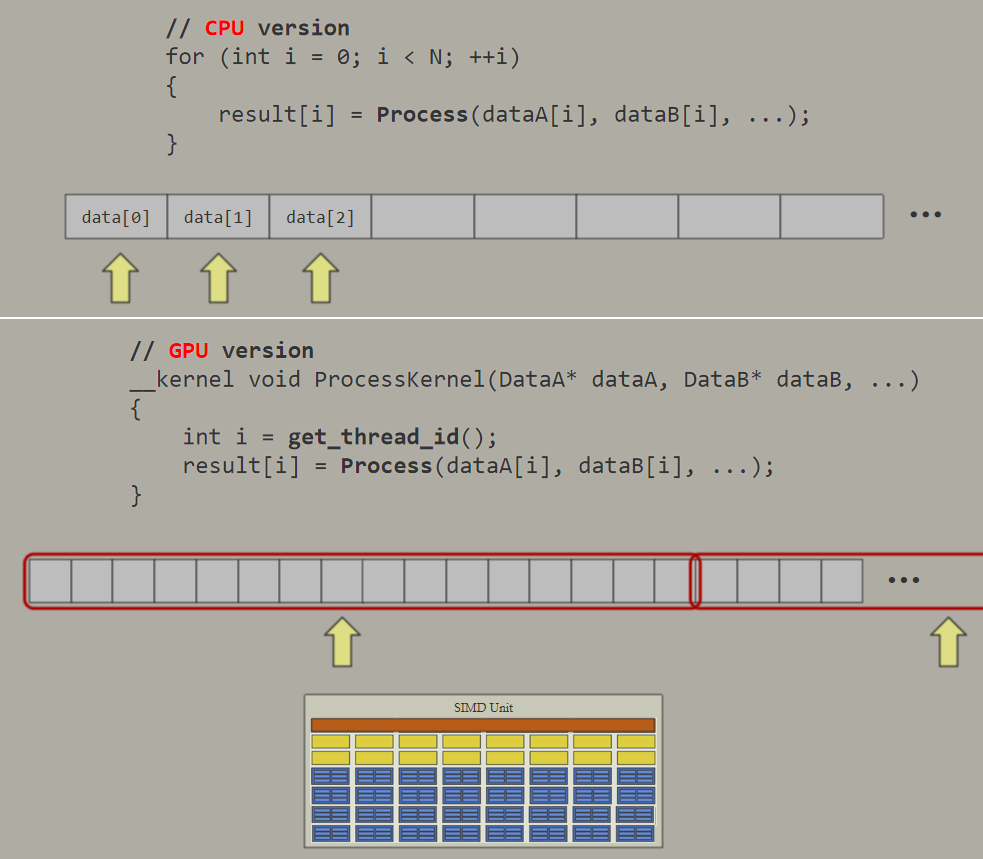Click the yellow arrow under data[2]
983x859 pixels.
320,278
